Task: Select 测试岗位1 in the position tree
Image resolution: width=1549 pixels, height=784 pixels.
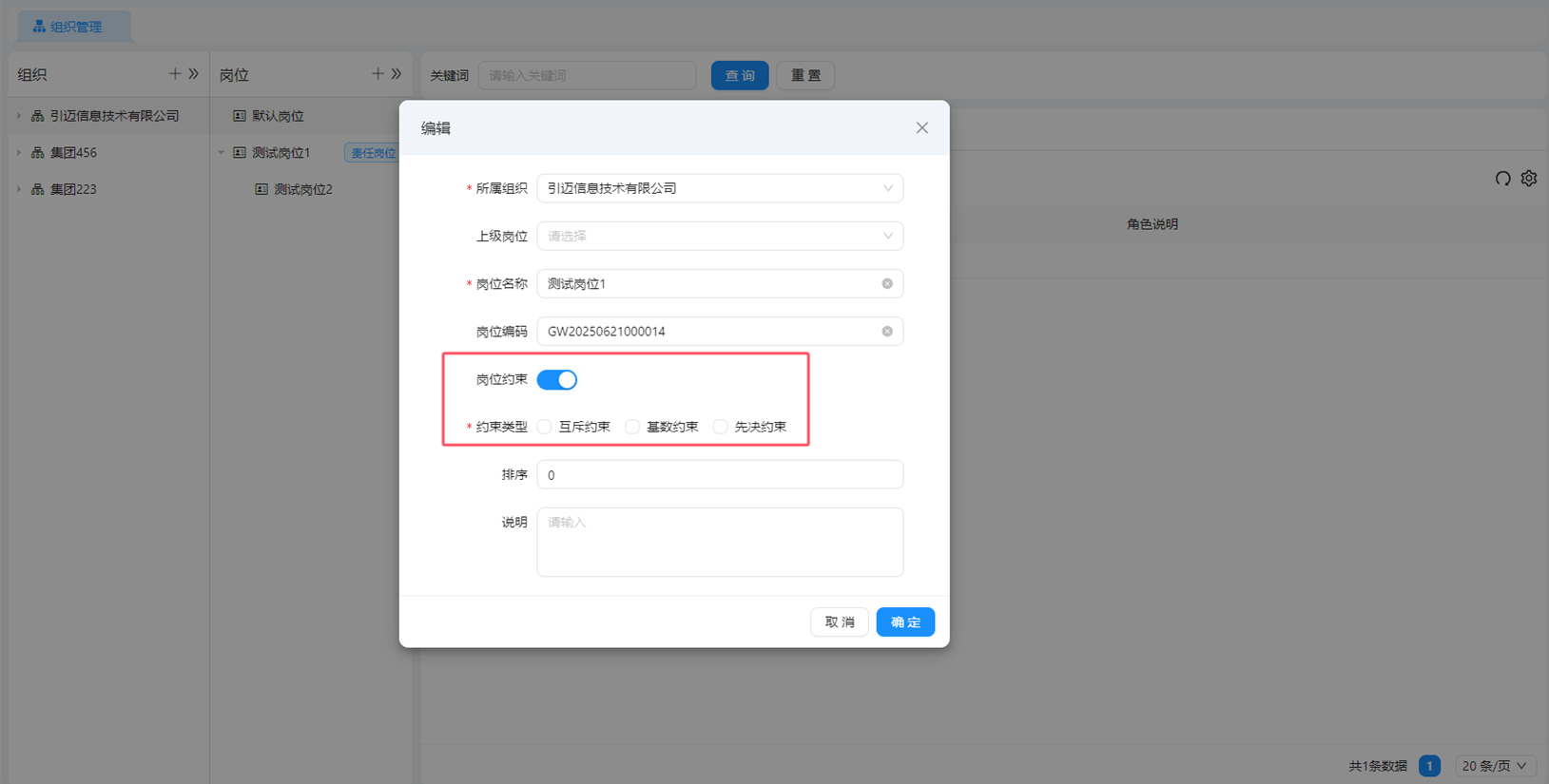Action: tap(281, 153)
